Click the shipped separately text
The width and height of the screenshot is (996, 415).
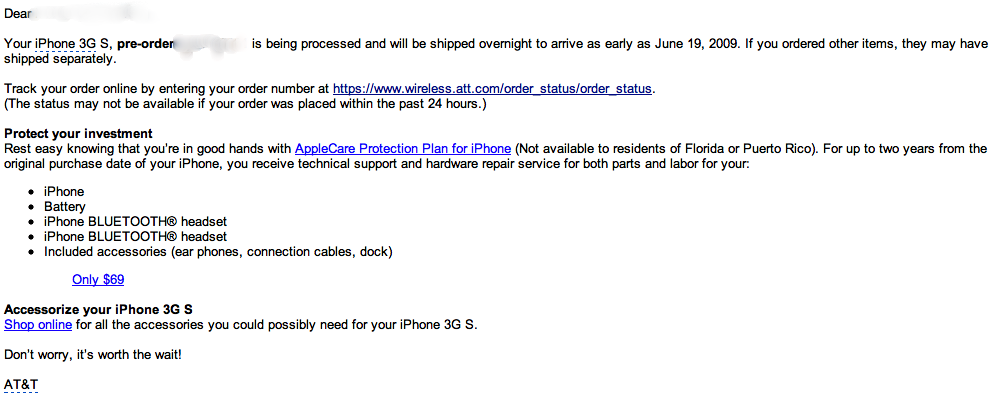pos(60,60)
